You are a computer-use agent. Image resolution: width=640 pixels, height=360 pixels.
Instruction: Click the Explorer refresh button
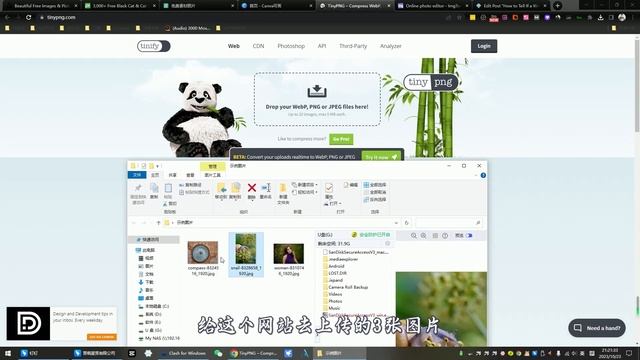[x=407, y=223]
